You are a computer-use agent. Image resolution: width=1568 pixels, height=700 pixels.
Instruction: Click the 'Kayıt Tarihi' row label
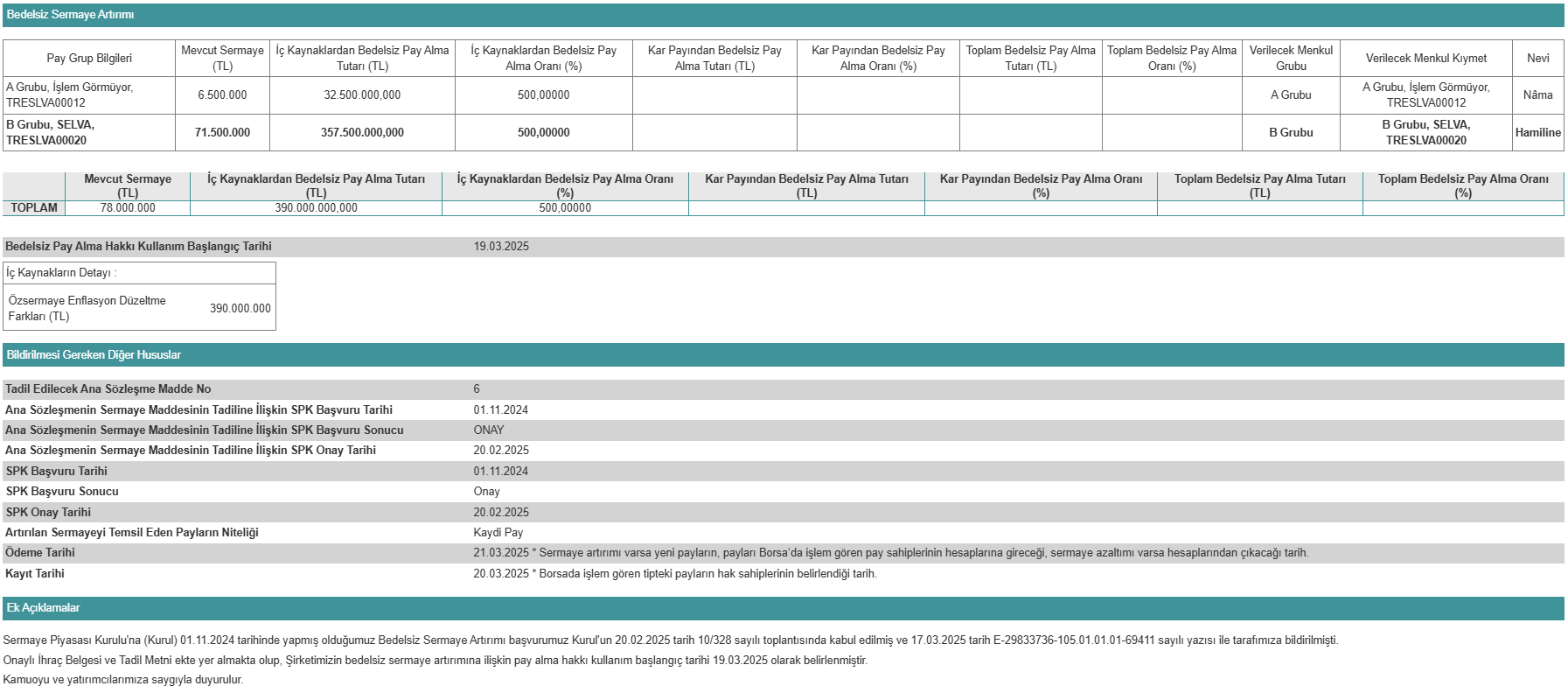point(35,573)
